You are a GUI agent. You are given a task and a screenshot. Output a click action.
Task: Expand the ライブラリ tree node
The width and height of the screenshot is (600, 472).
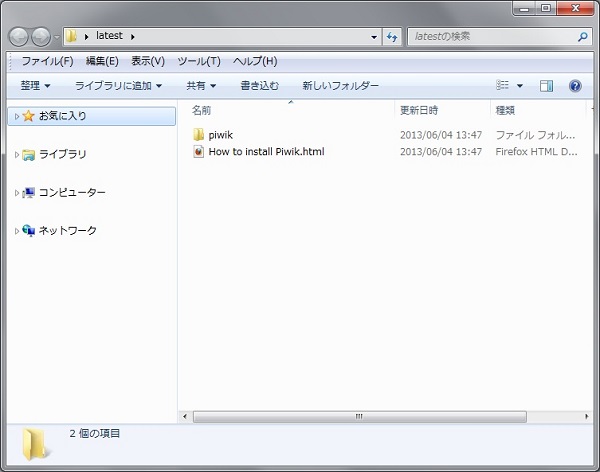[x=16, y=155]
